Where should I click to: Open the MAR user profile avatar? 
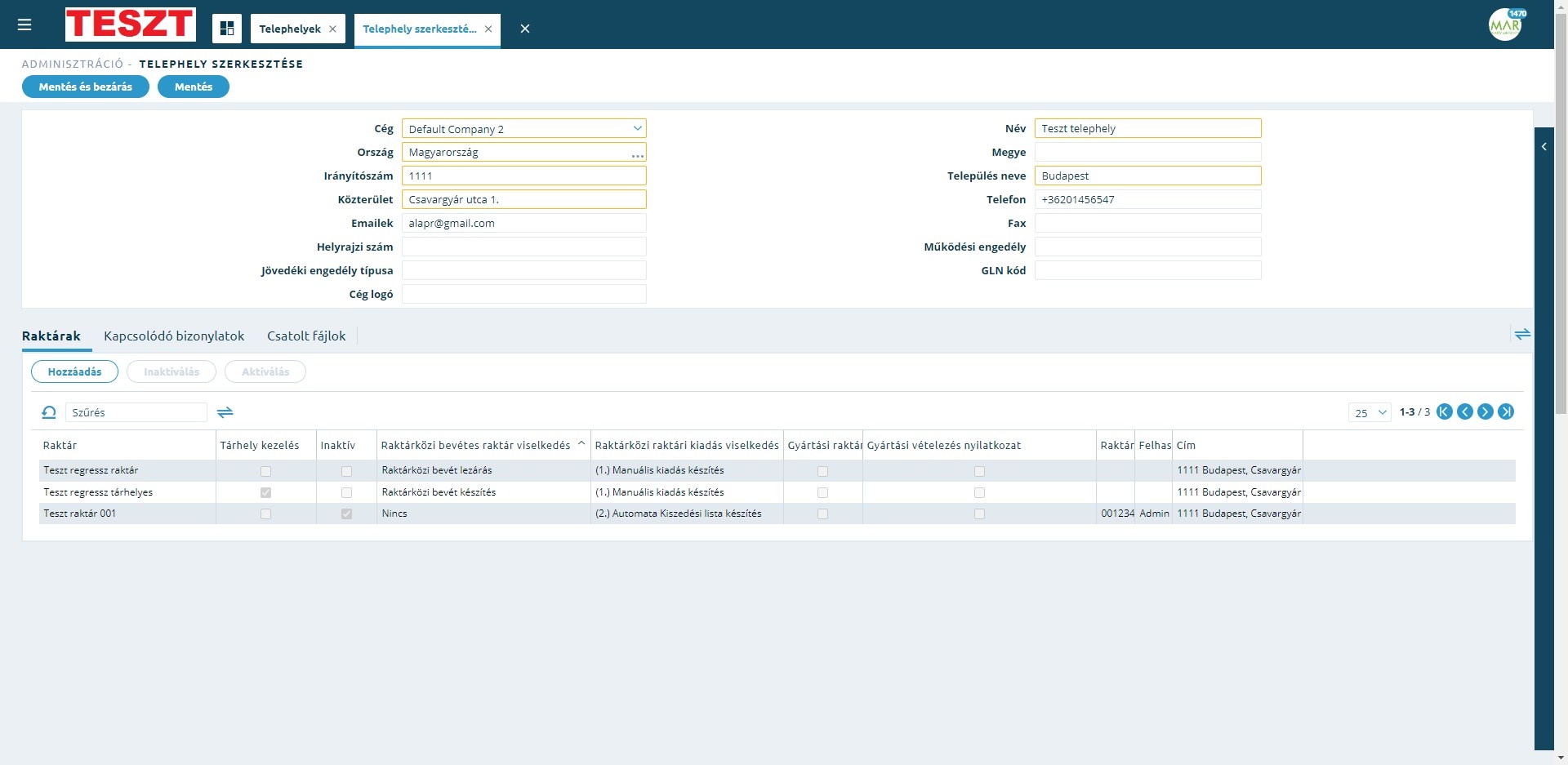tap(1506, 24)
